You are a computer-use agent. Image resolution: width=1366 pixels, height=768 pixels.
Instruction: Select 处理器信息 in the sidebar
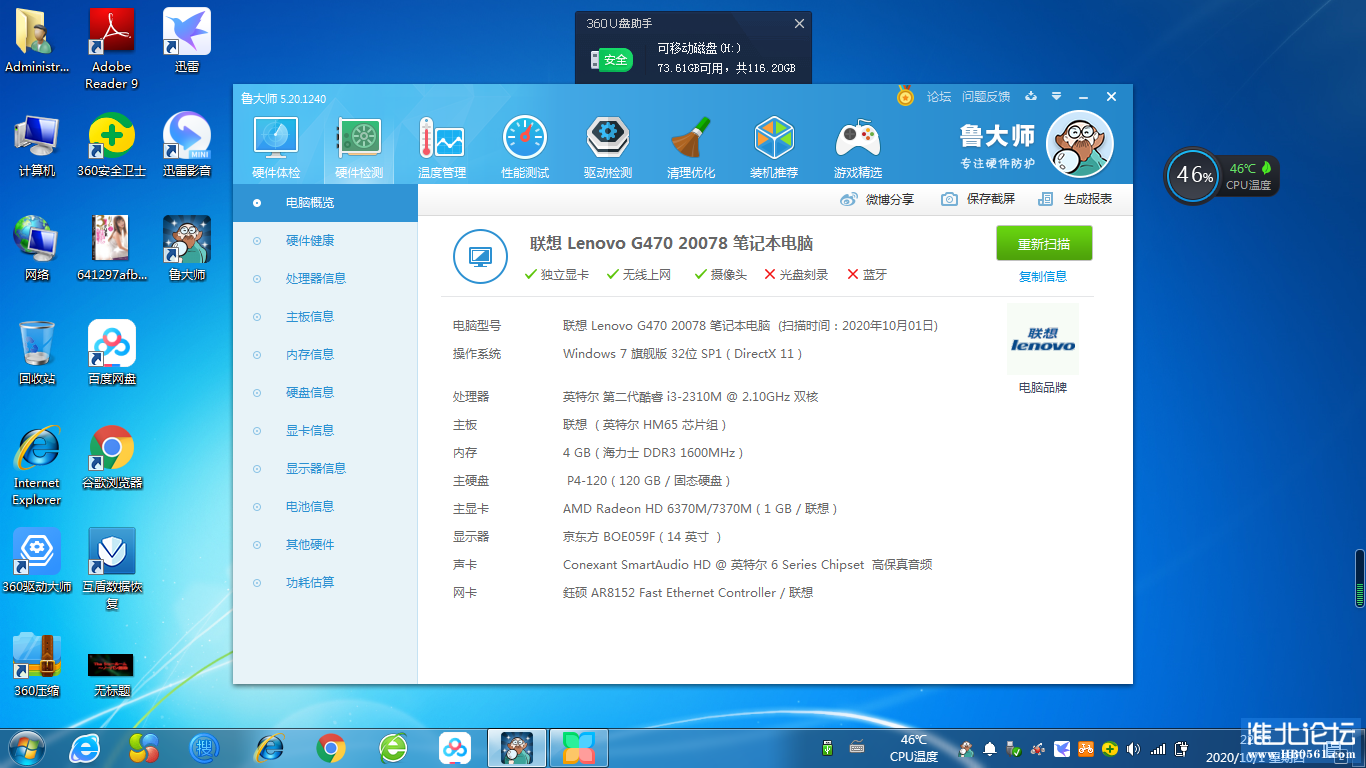pos(325,279)
